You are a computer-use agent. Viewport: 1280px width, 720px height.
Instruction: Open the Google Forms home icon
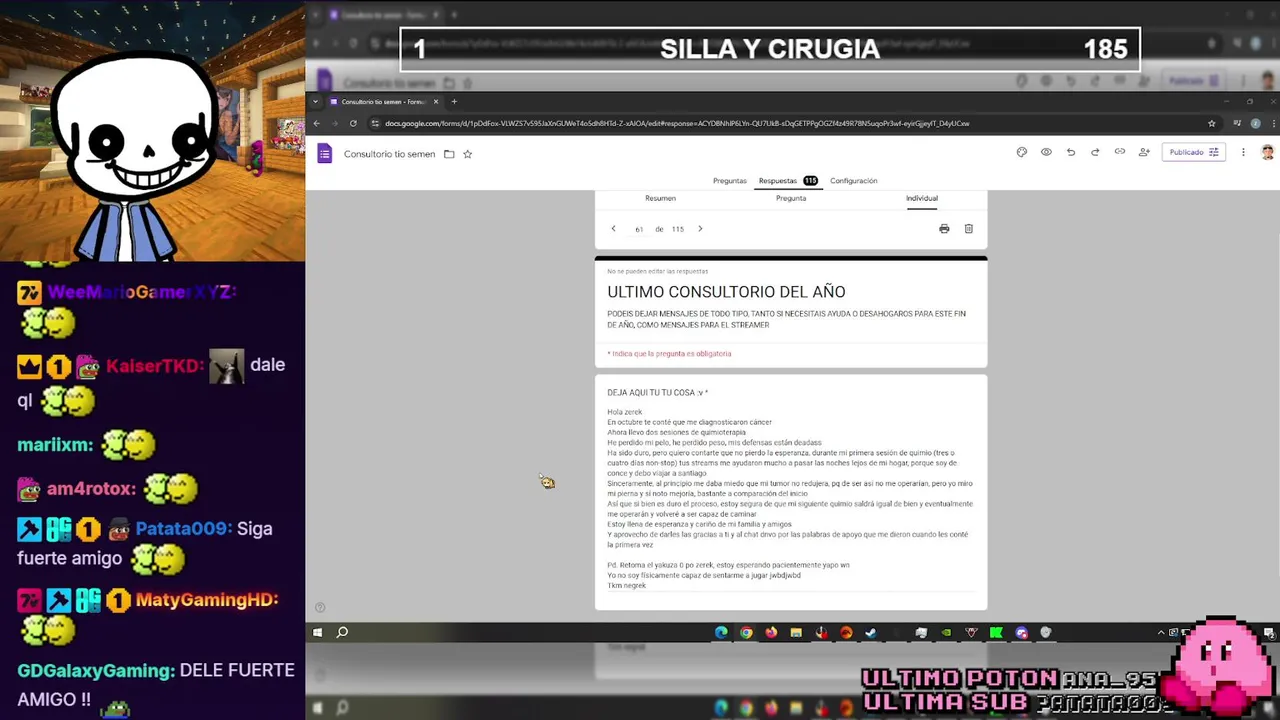click(x=324, y=153)
